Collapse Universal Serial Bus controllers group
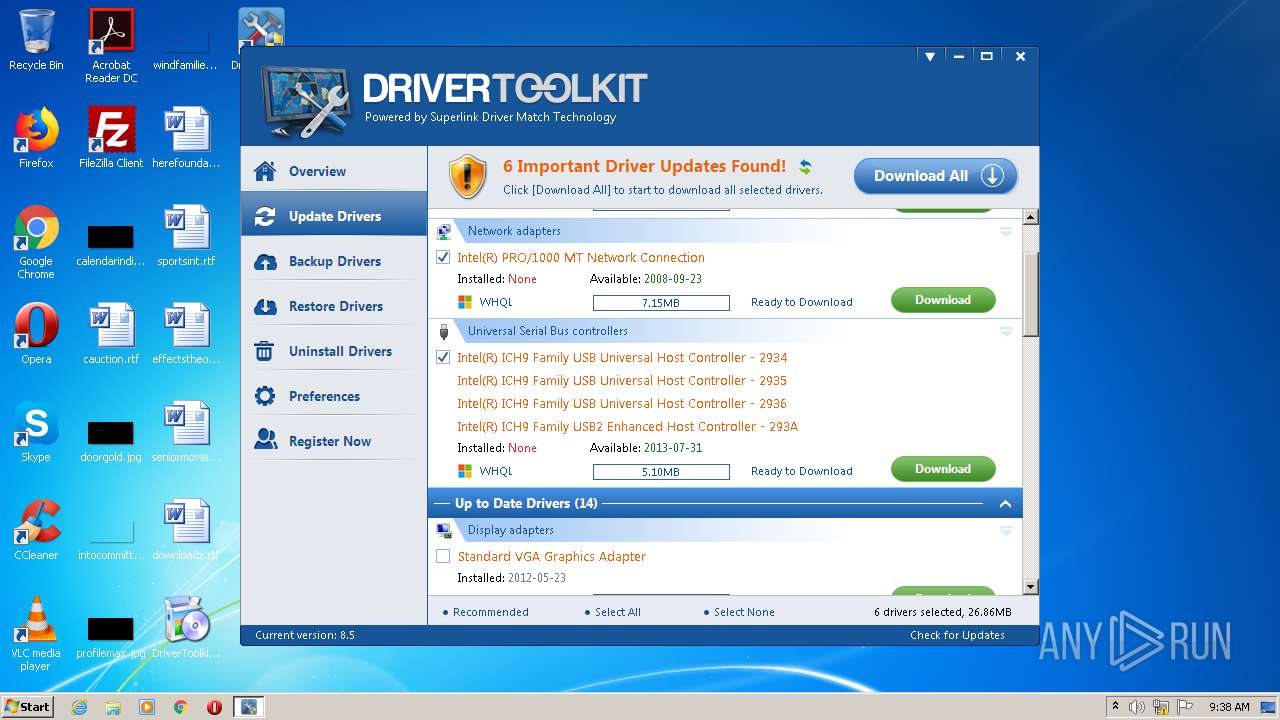This screenshot has height=720, width=1280. tap(1006, 331)
